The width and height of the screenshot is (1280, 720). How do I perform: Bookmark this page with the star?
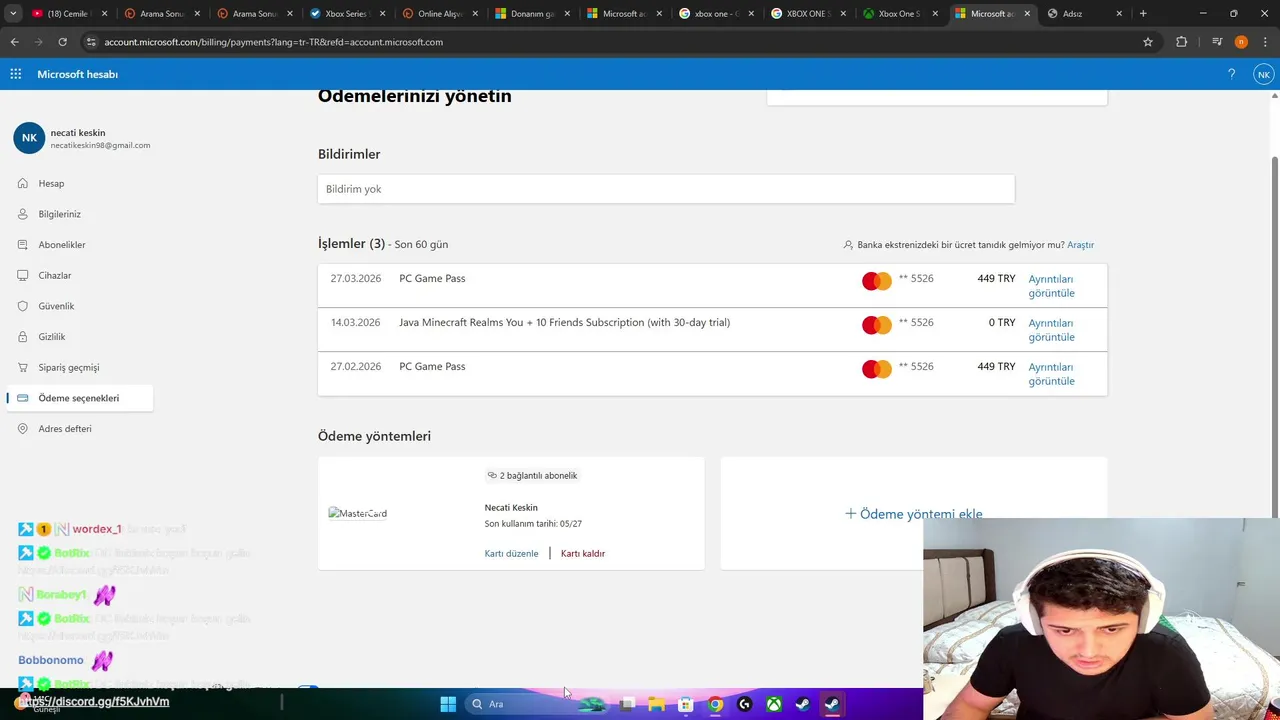pos(1148,42)
